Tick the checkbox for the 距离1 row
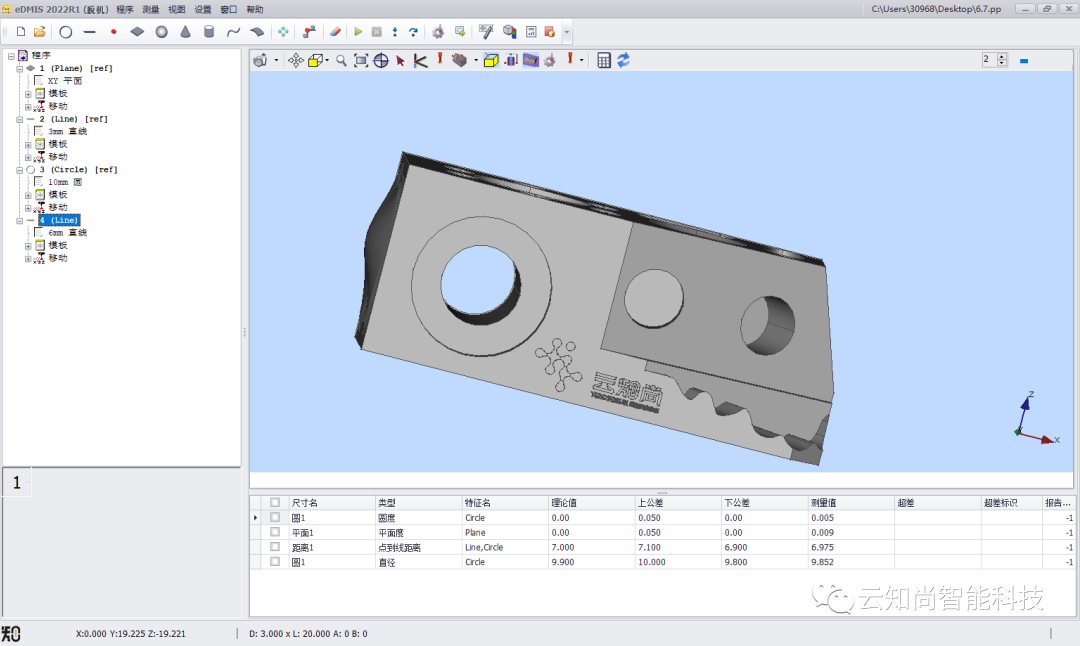 coord(275,547)
